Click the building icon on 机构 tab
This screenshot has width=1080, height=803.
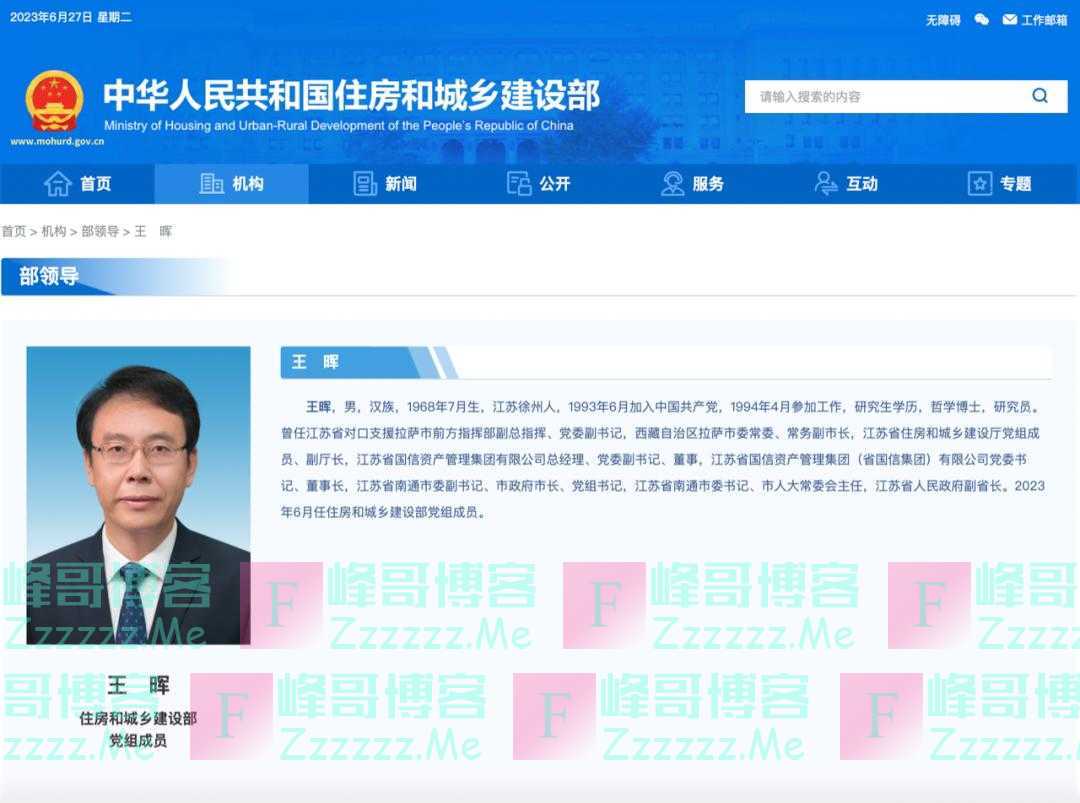210,182
